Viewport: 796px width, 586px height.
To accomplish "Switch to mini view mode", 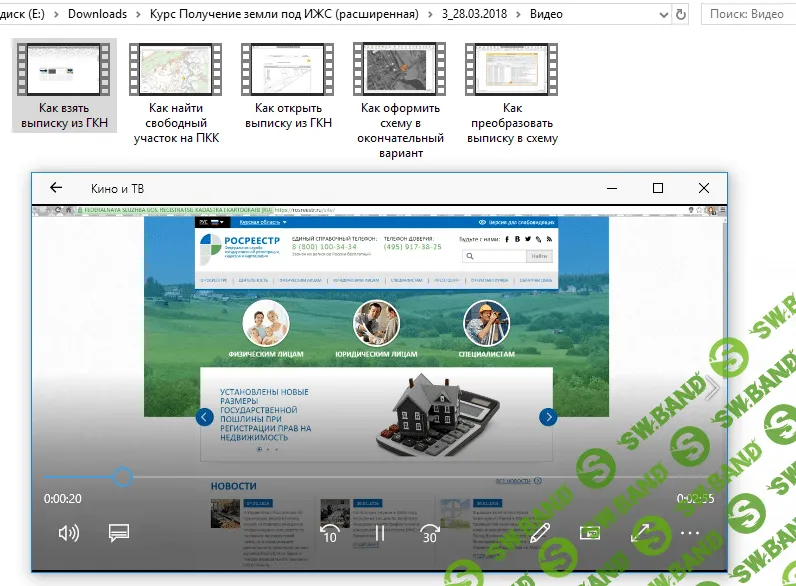I will pyautogui.click(x=591, y=533).
